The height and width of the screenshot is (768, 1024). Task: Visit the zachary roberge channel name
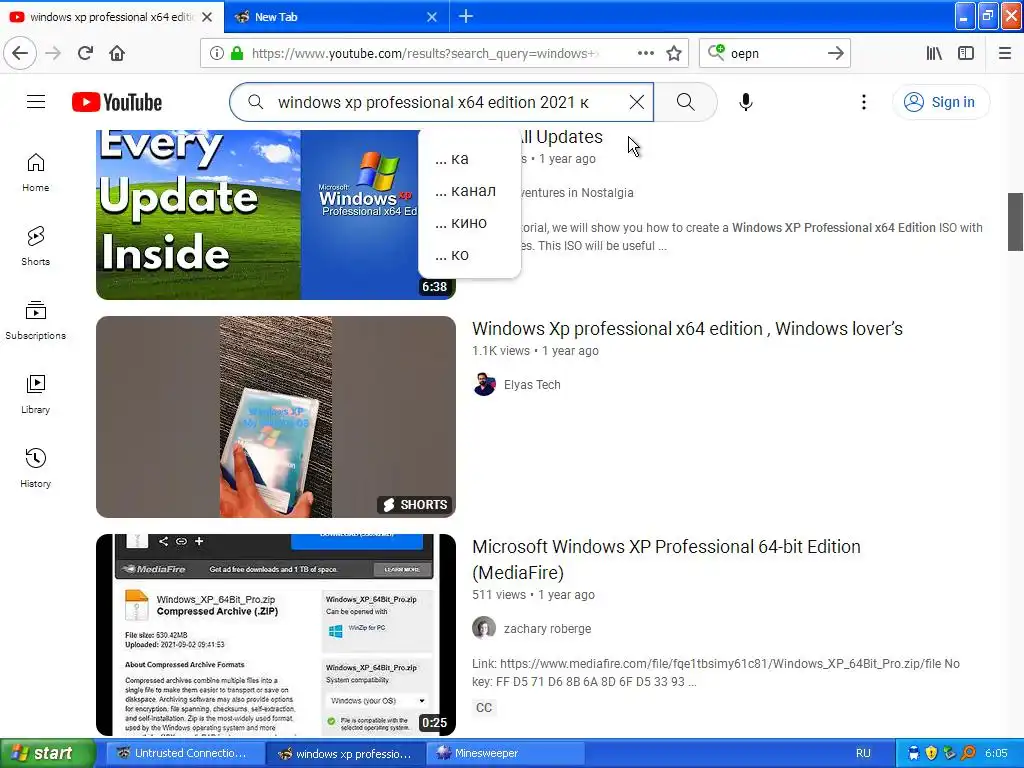click(547, 629)
